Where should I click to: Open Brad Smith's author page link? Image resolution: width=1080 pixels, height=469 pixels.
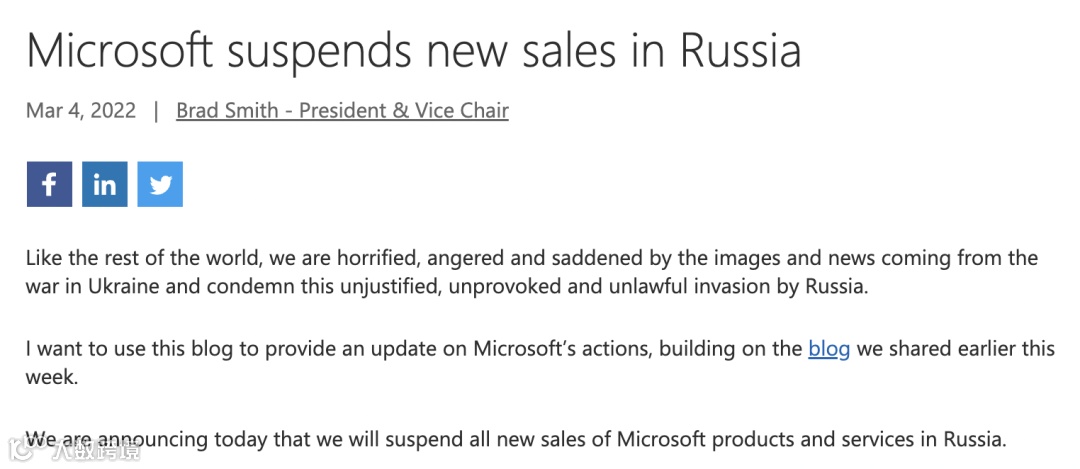pos(342,111)
